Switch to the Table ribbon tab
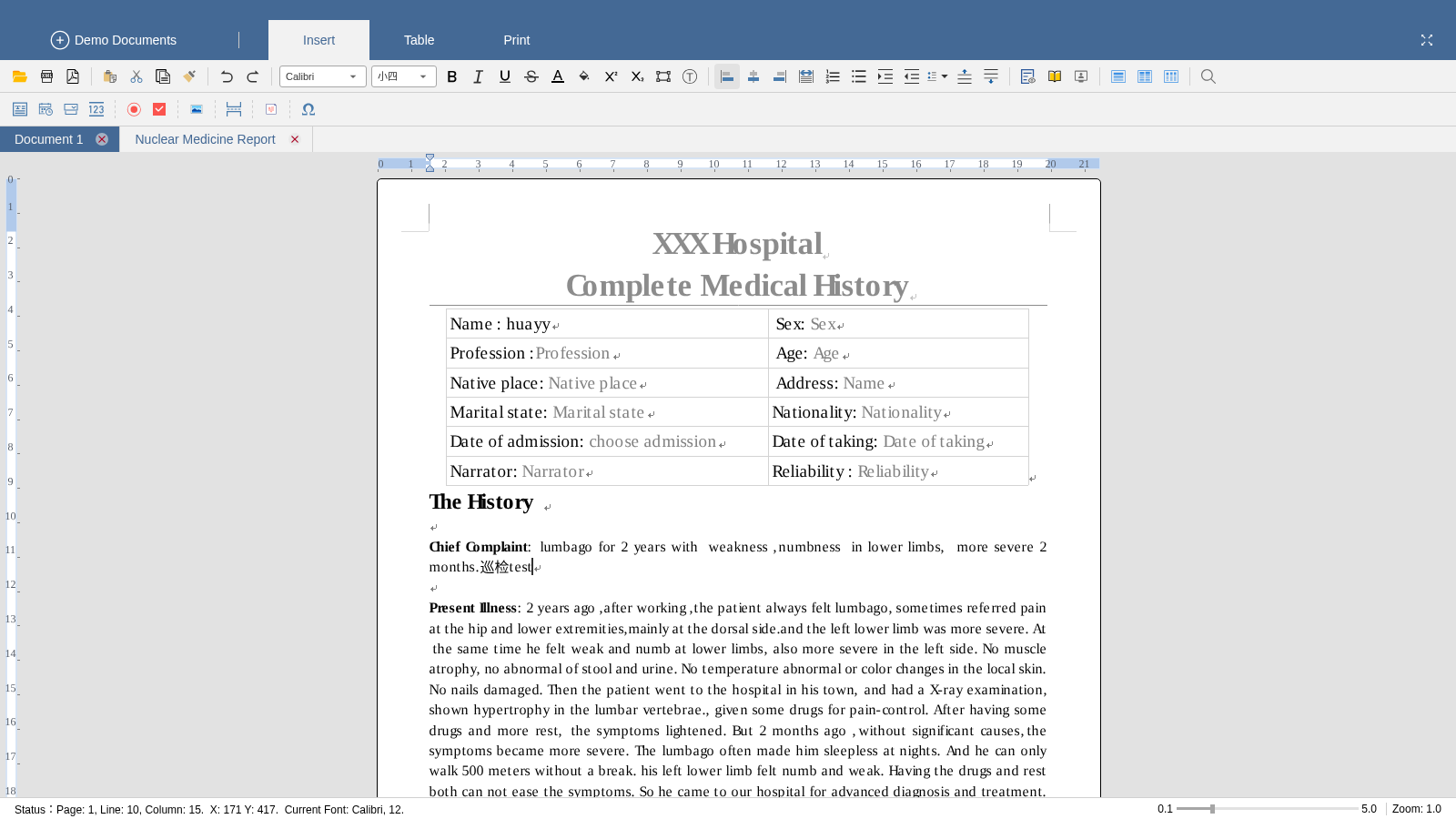 [x=419, y=40]
